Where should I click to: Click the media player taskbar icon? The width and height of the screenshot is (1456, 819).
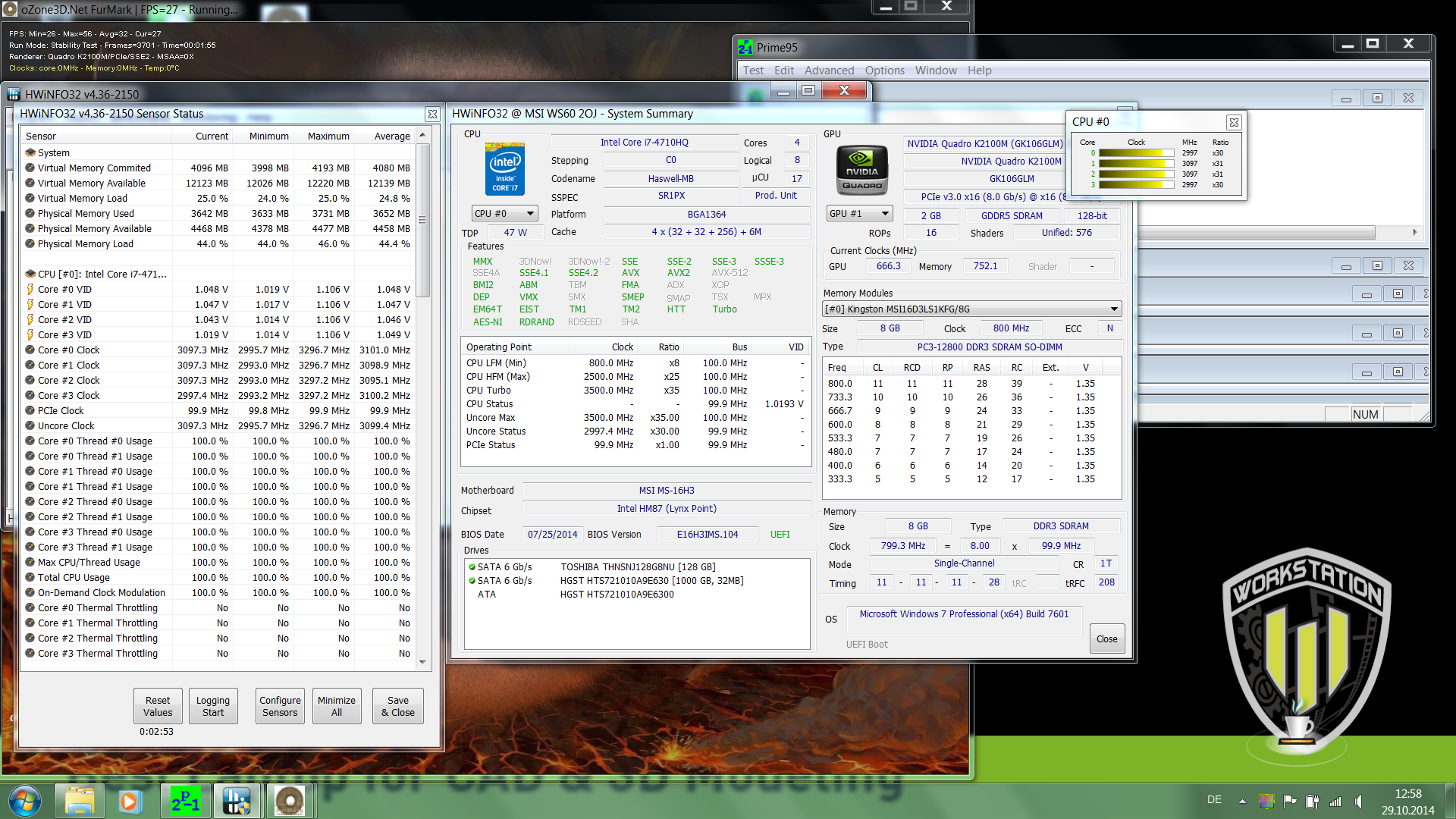click(x=129, y=801)
